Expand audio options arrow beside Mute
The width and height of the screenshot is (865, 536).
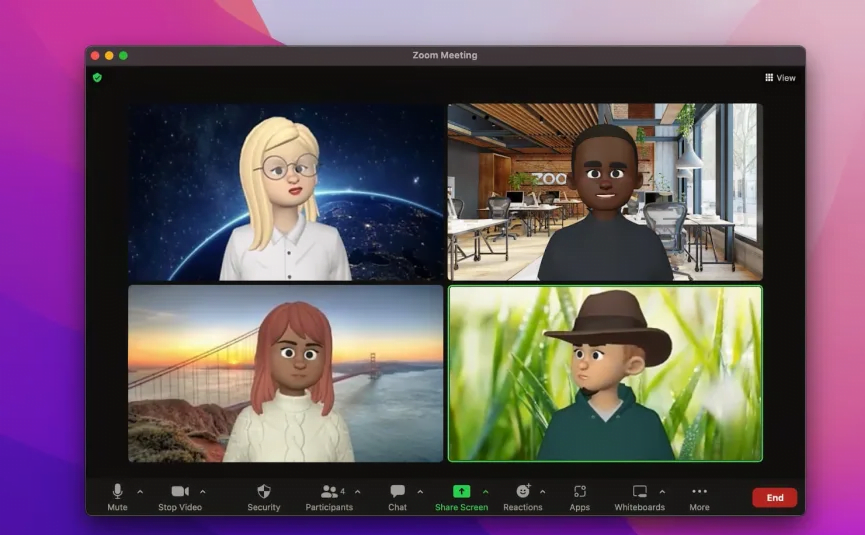[x=140, y=491]
